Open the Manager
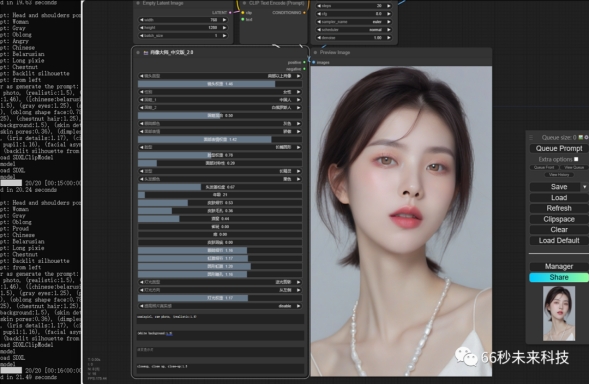590x385 pixels. coord(559,266)
